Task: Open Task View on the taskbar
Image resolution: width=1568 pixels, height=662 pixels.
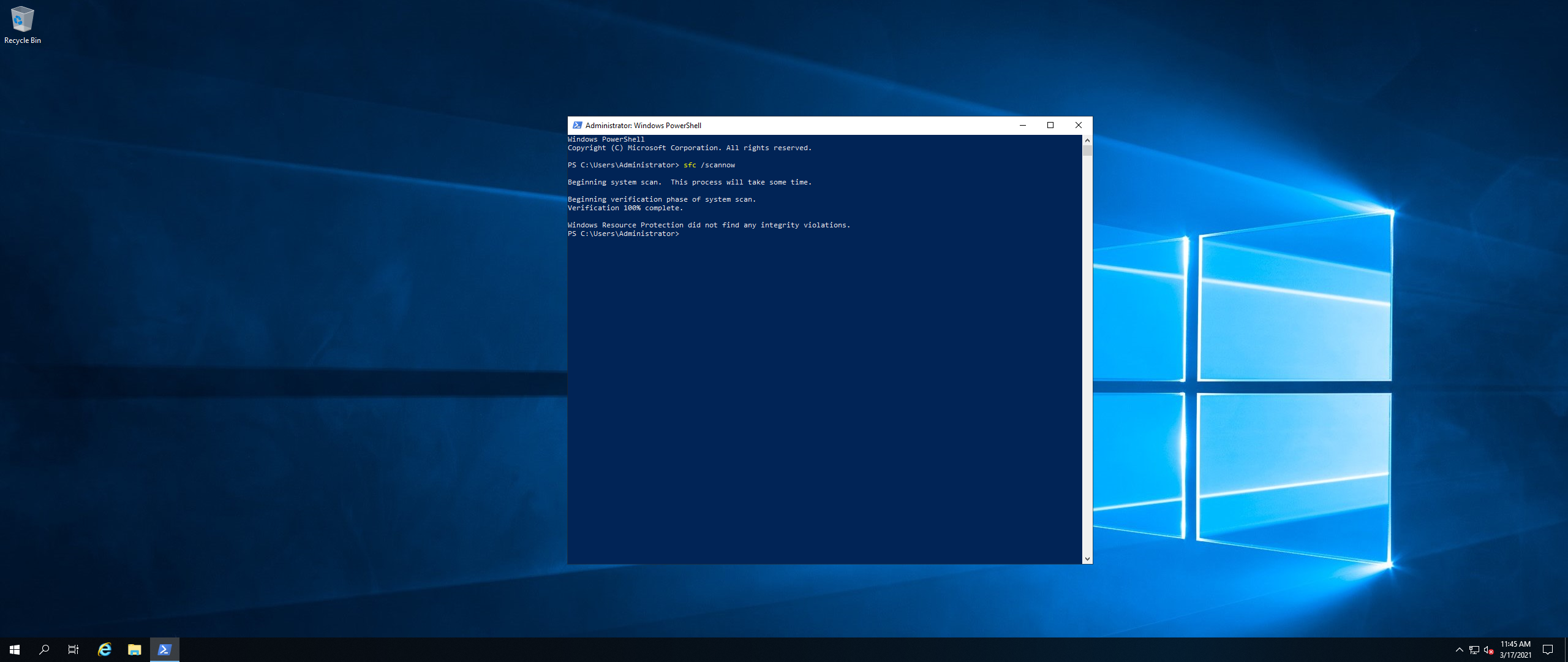Action: pyautogui.click(x=73, y=650)
